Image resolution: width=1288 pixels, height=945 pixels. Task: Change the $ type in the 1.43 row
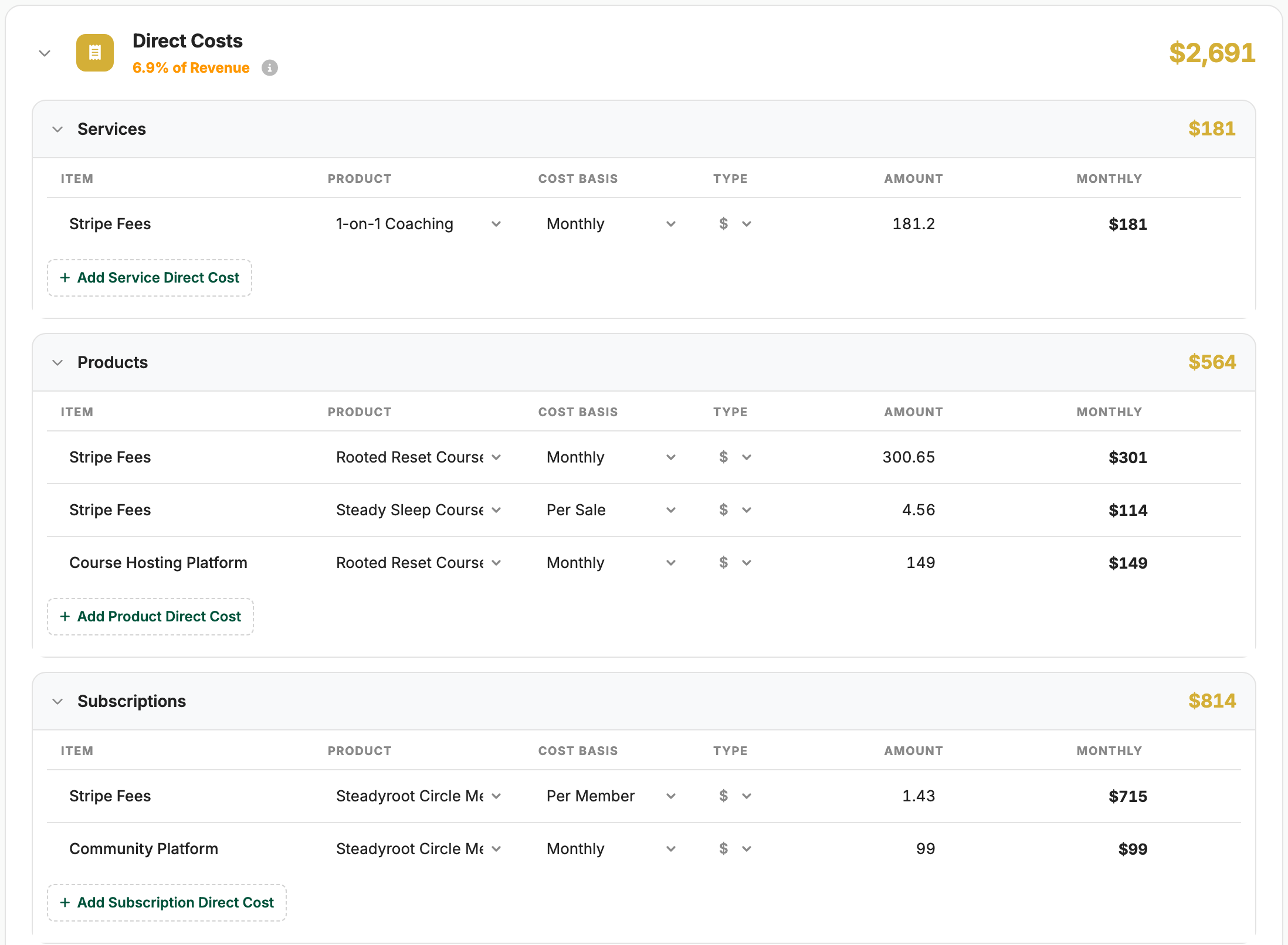point(735,796)
